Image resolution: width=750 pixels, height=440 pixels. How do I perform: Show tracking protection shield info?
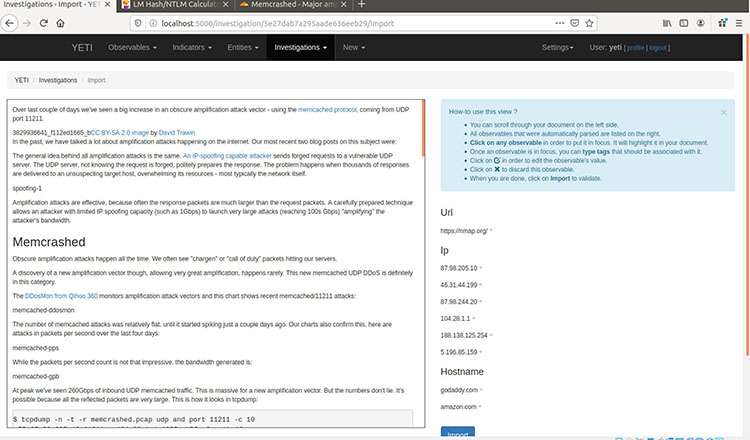138,23
